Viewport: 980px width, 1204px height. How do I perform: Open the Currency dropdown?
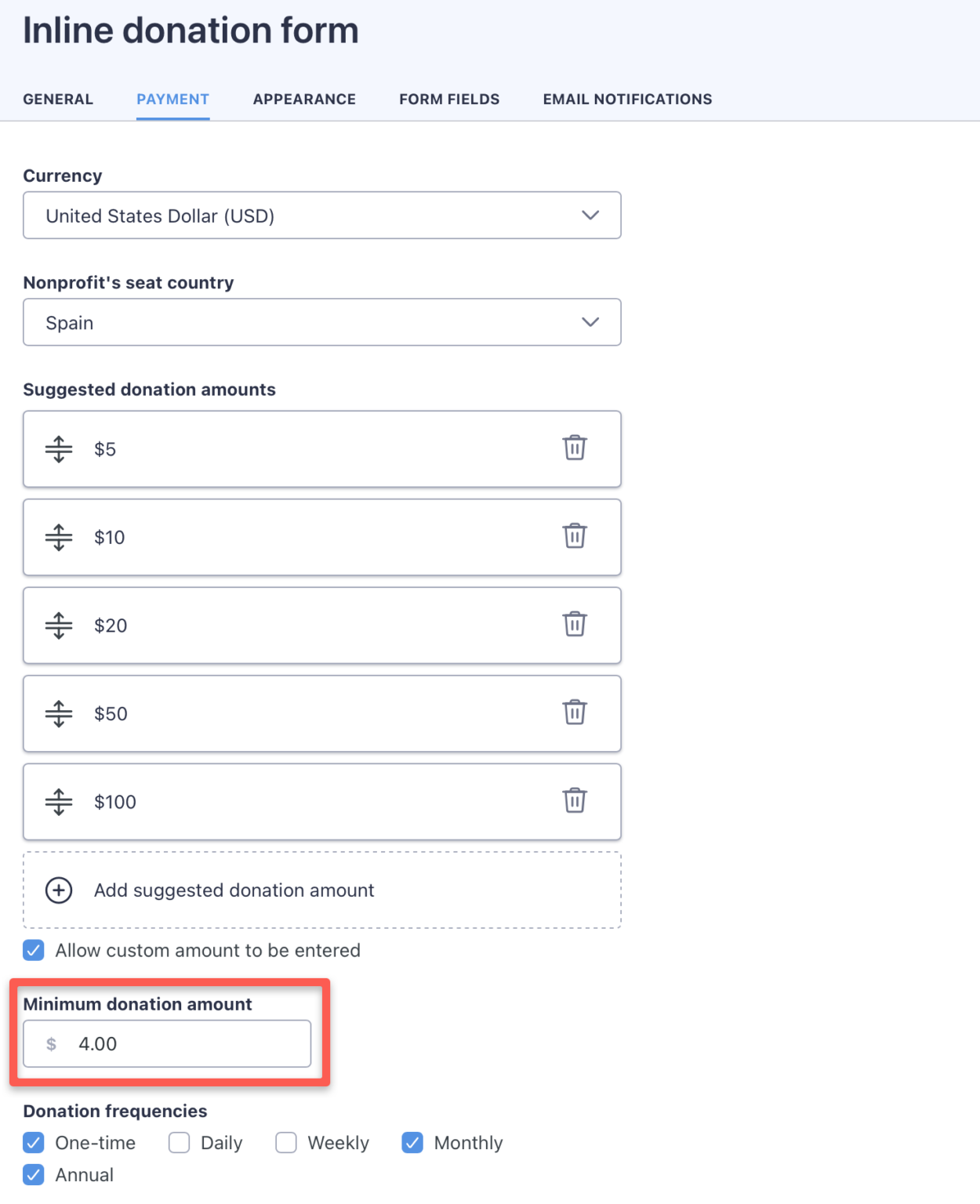(x=321, y=215)
